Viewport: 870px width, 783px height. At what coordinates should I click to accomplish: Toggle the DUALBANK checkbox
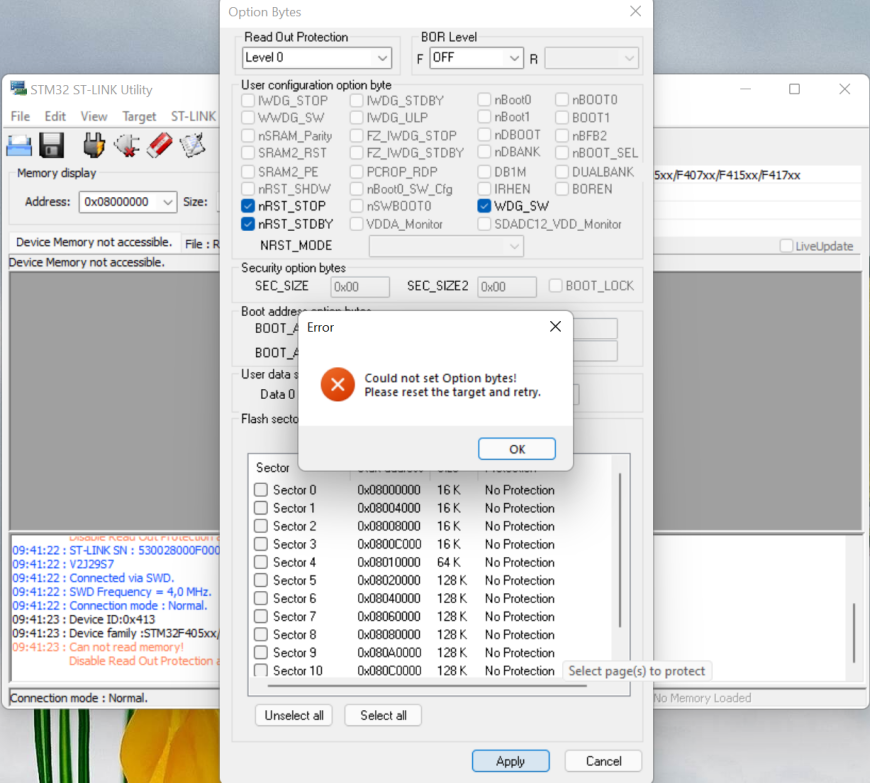pos(562,172)
